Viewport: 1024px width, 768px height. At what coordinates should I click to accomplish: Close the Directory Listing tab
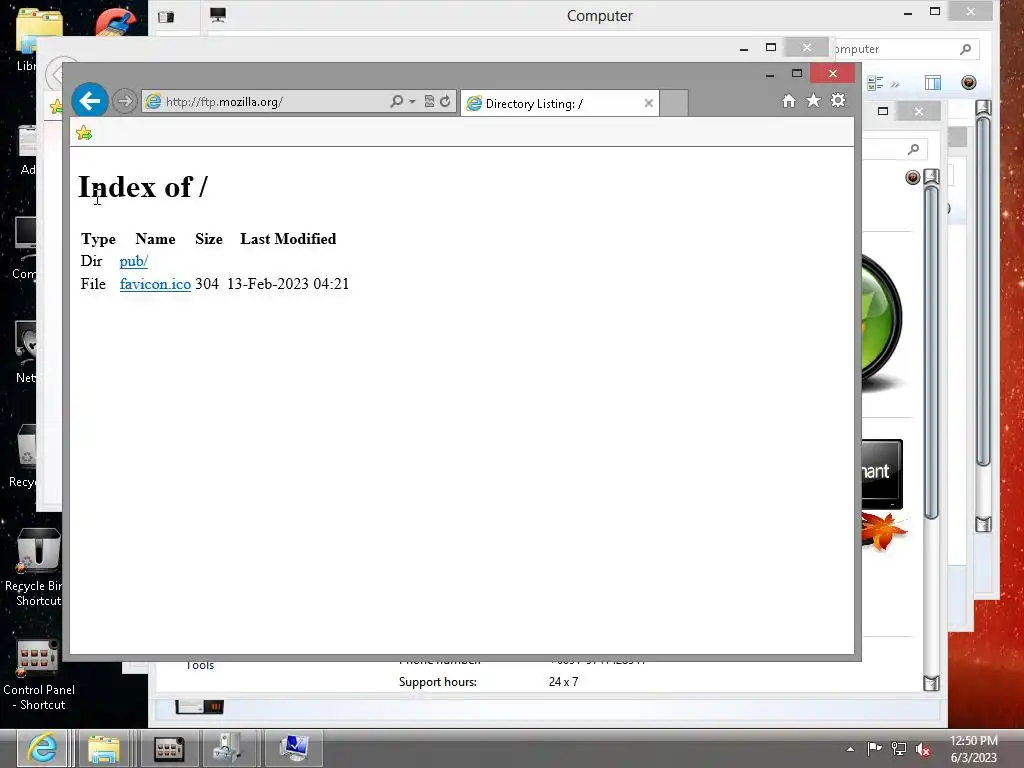point(648,103)
